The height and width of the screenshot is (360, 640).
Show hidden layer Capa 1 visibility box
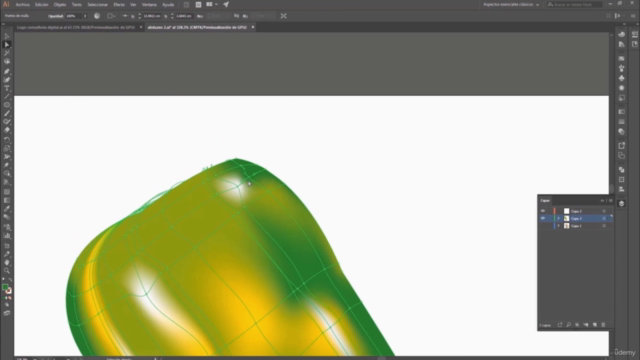tap(543, 226)
